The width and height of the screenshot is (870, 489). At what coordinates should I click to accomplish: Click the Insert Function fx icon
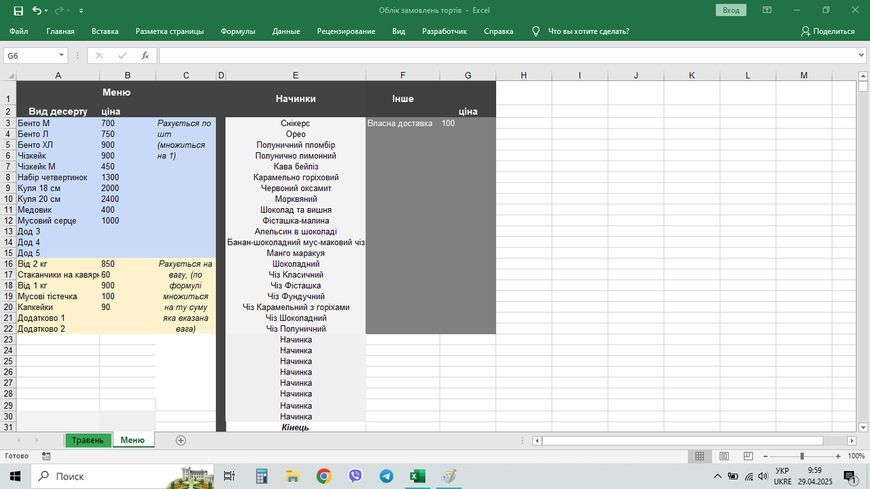pos(145,56)
